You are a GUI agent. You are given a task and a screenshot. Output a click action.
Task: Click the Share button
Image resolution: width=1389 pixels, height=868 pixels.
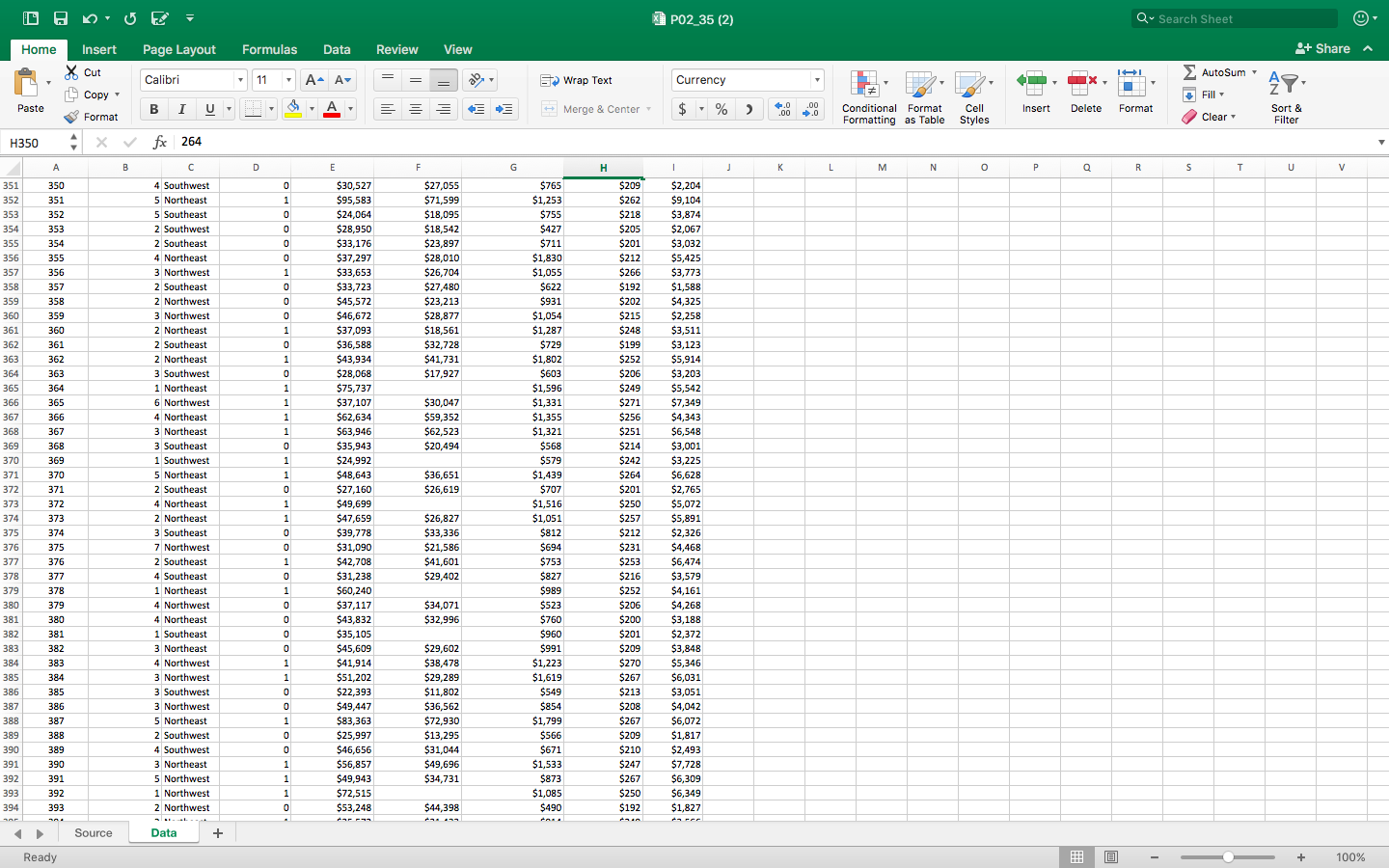(1322, 48)
